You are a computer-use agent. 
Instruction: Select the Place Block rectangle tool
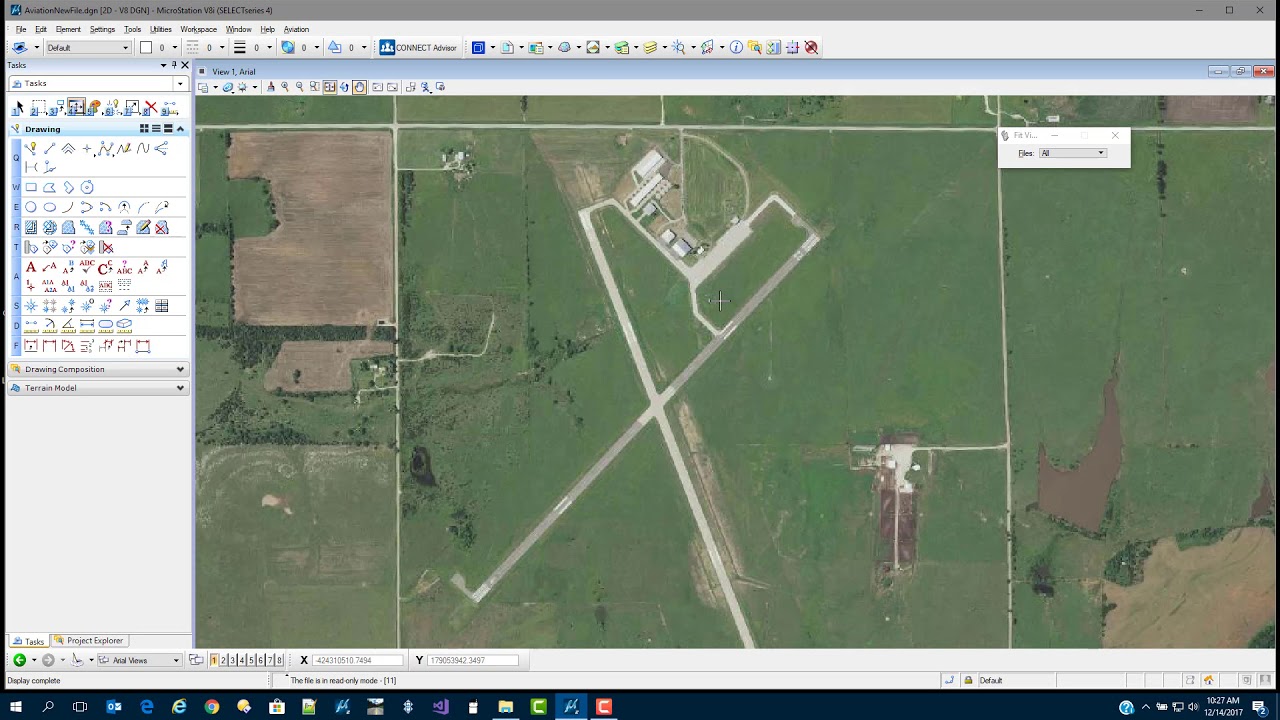point(31,187)
